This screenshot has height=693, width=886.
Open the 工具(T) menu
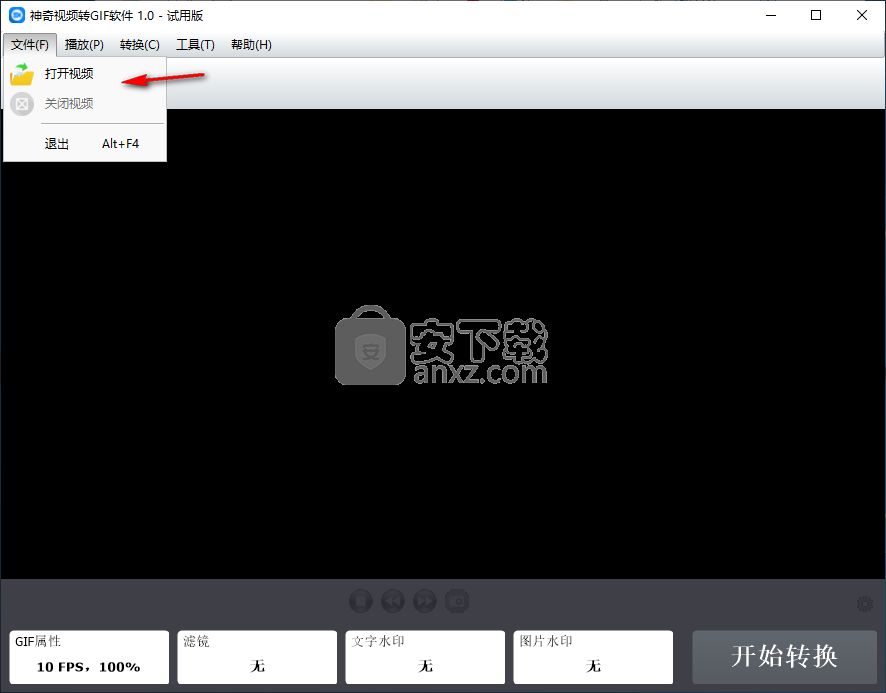click(196, 45)
